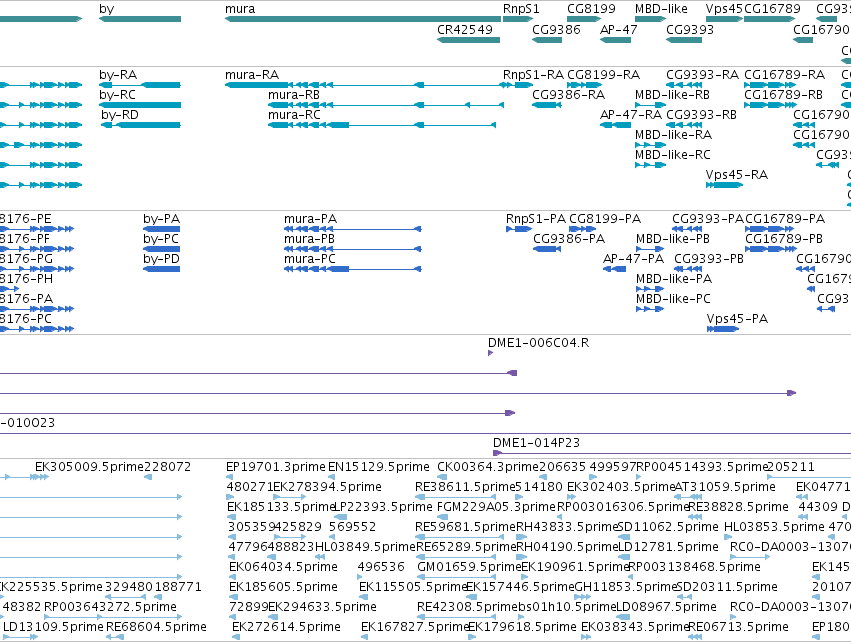Select the CG8199 gene label
Screen dimensions: 851x642
pos(591,9)
